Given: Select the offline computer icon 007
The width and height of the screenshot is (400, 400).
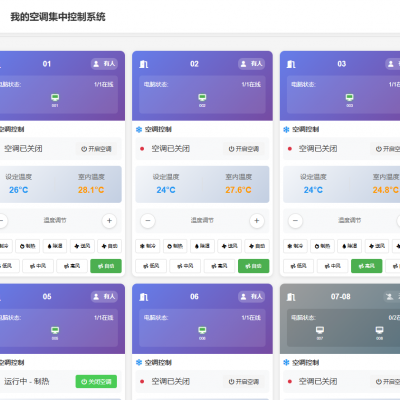Looking at the screenshot, I should coord(320,330).
